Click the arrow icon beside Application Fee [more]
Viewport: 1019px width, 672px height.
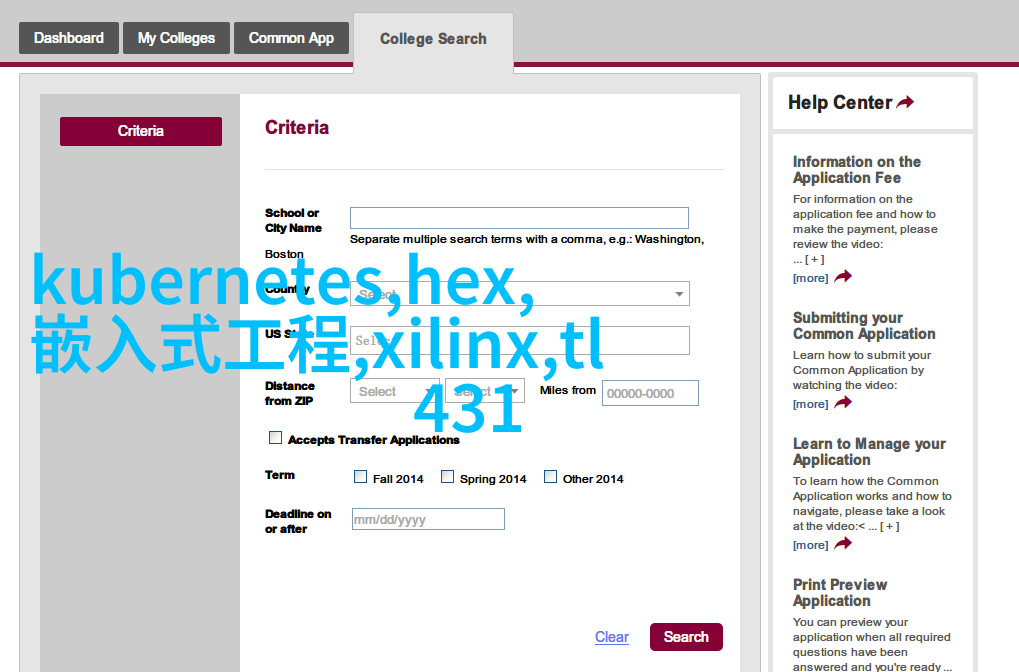(843, 277)
